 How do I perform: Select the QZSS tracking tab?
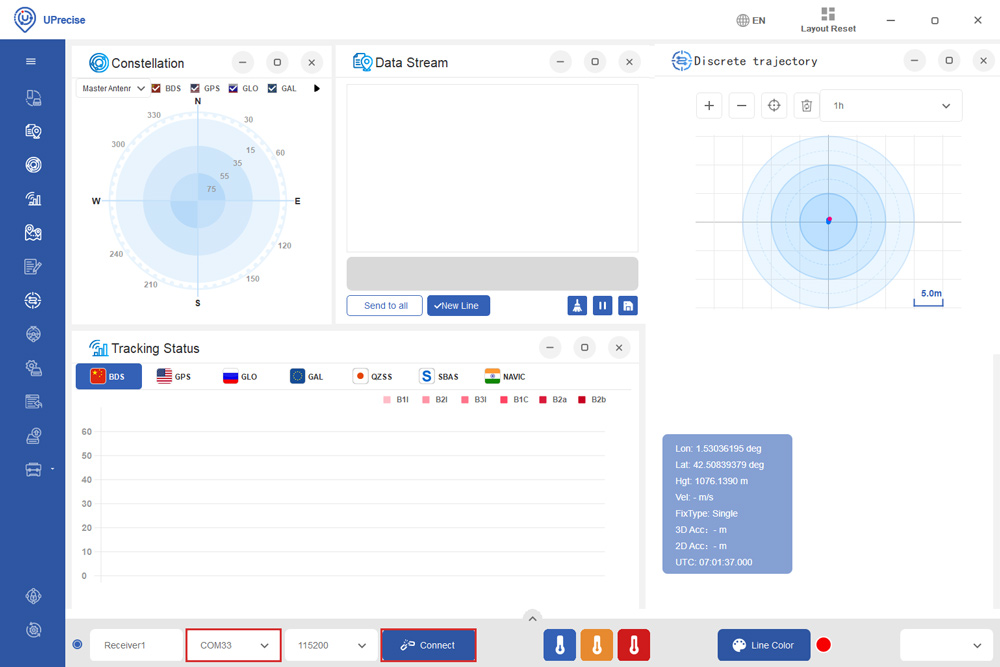375,377
